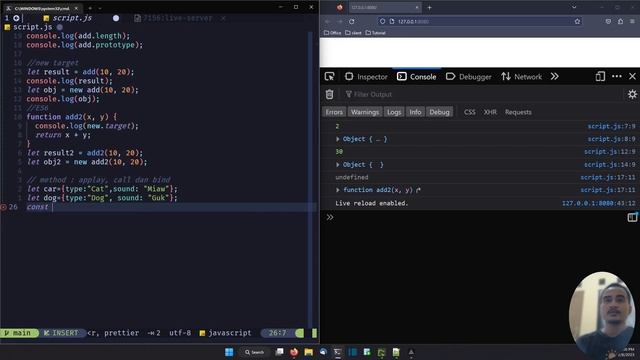This screenshot has width=640, height=360.
Task: Toggle the CSS filter
Action: pos(469,112)
